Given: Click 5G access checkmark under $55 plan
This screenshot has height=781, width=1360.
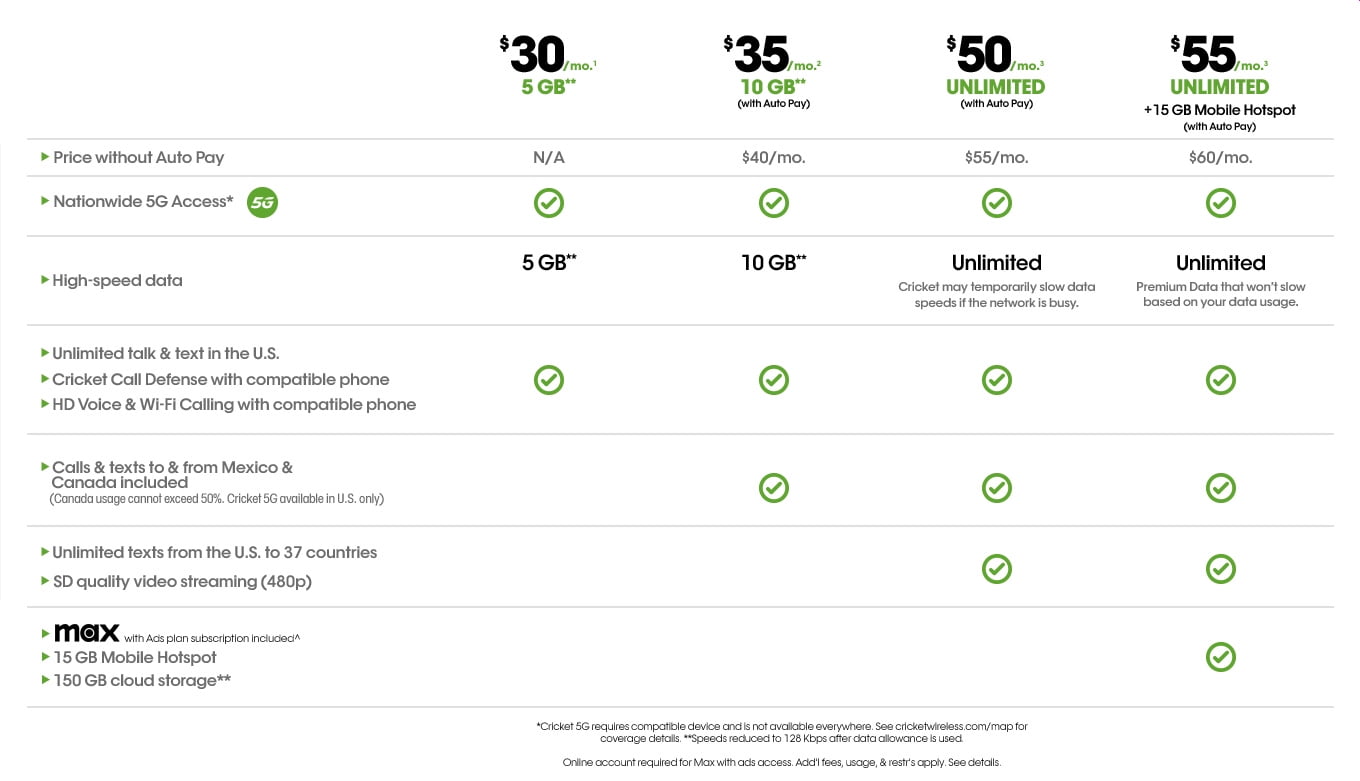Looking at the screenshot, I should pos(1220,203).
